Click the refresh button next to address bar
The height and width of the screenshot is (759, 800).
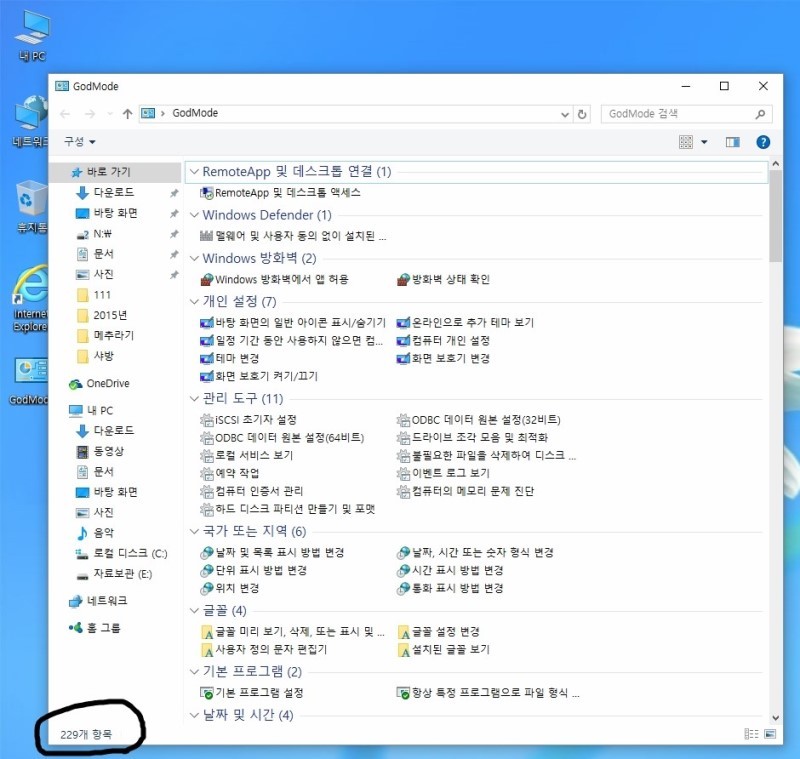point(582,114)
